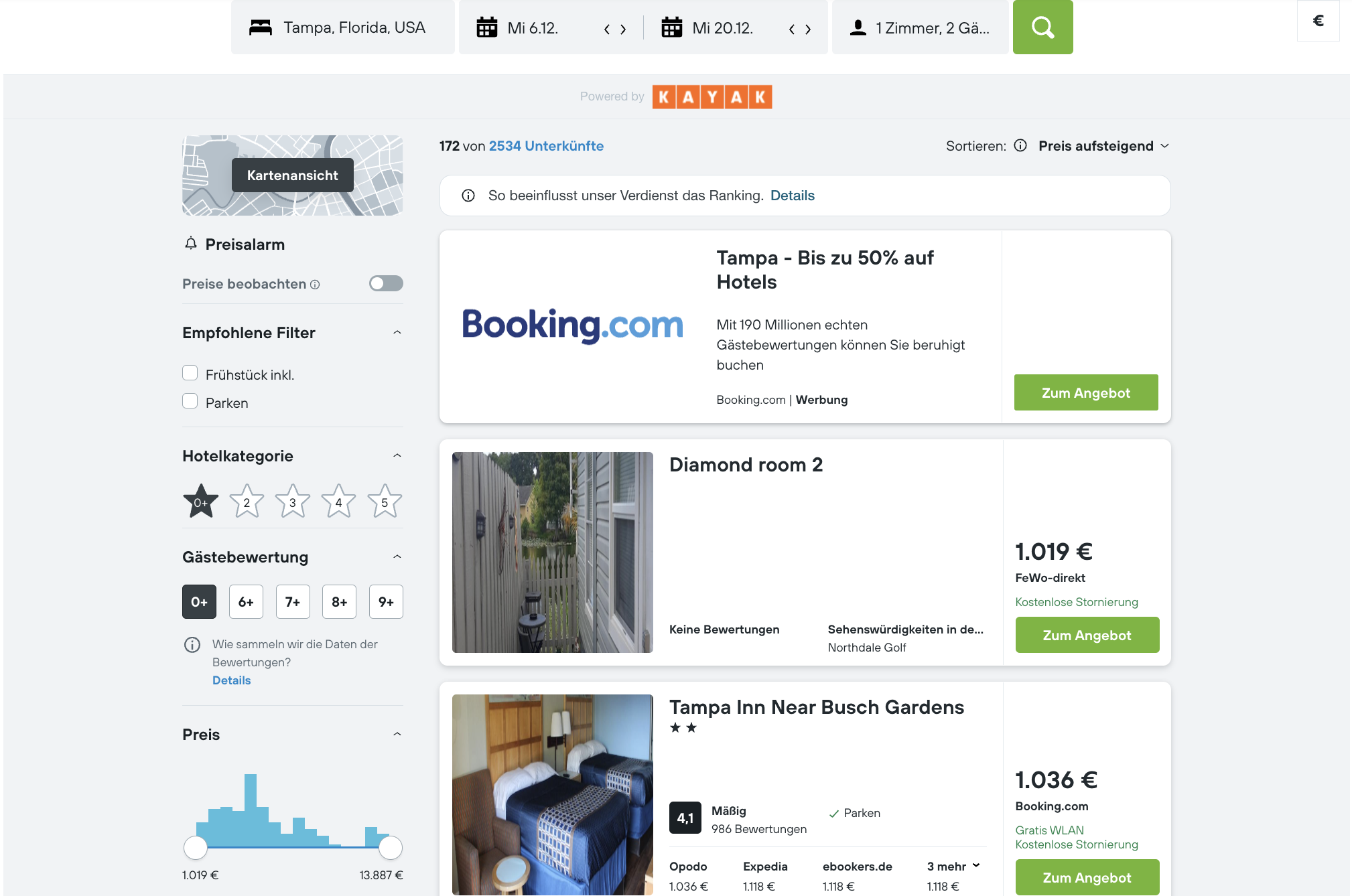Go to previous check-out day

click(792, 29)
